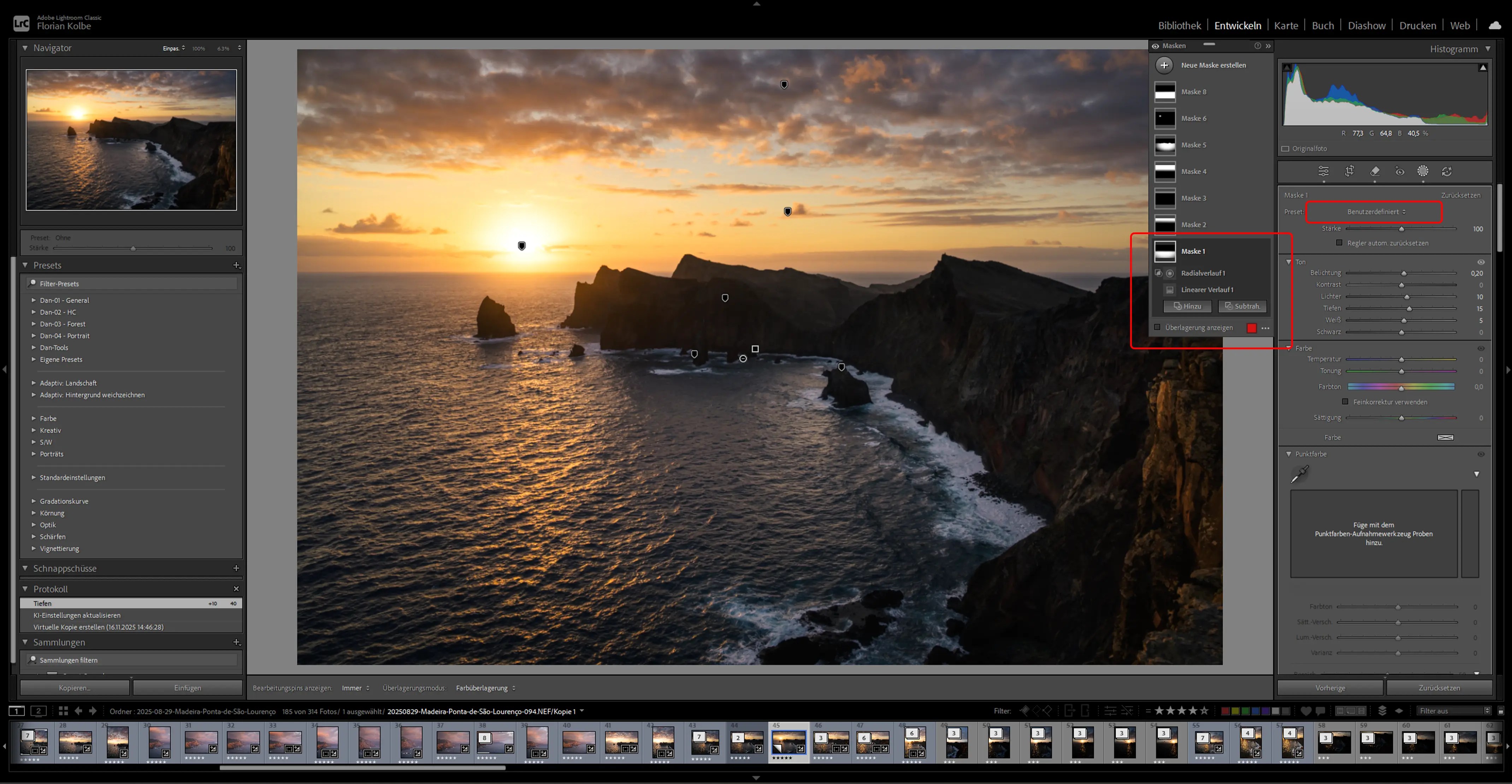1512x784 pixels.
Task: Pick the Punktfarbe eyedropper tool
Action: point(1300,474)
